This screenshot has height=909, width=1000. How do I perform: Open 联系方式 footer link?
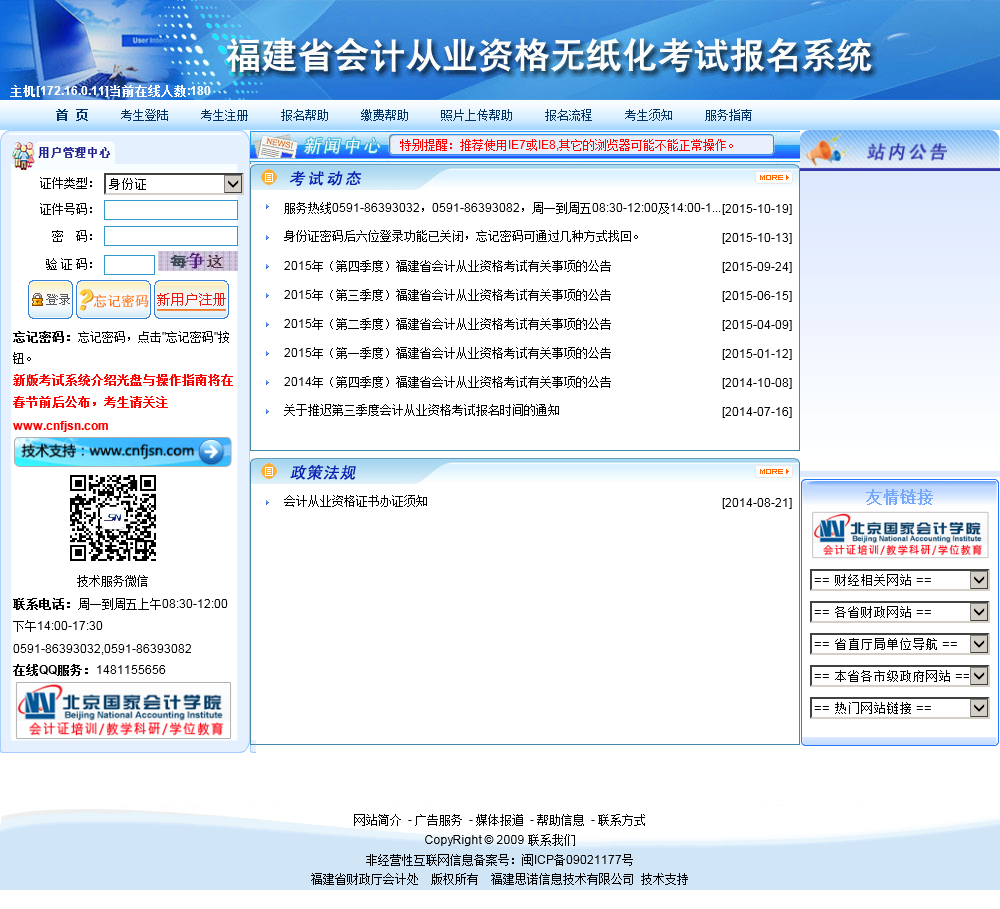pyautogui.click(x=621, y=820)
